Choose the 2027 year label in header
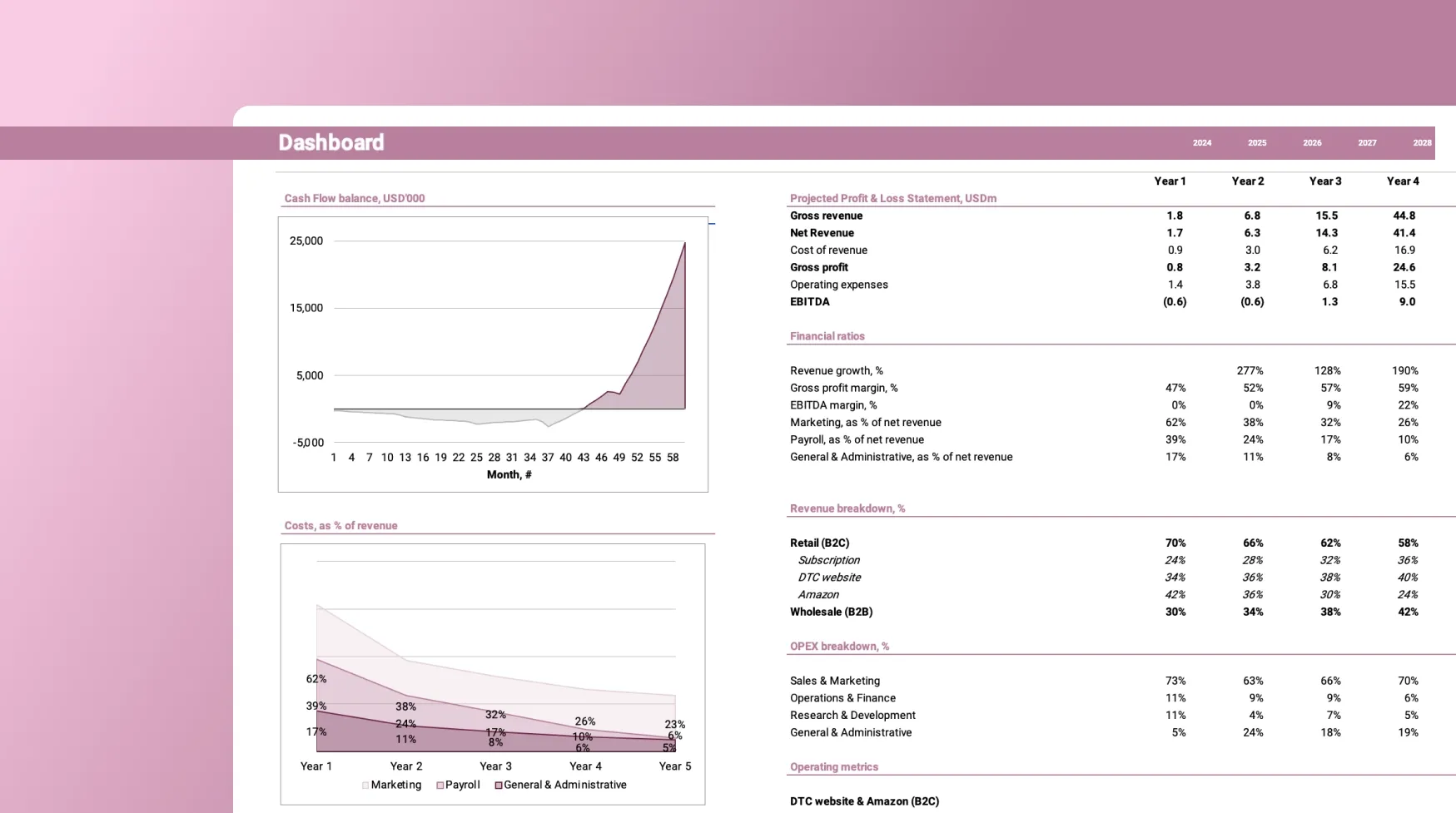This screenshot has height=813, width=1456. click(1366, 143)
